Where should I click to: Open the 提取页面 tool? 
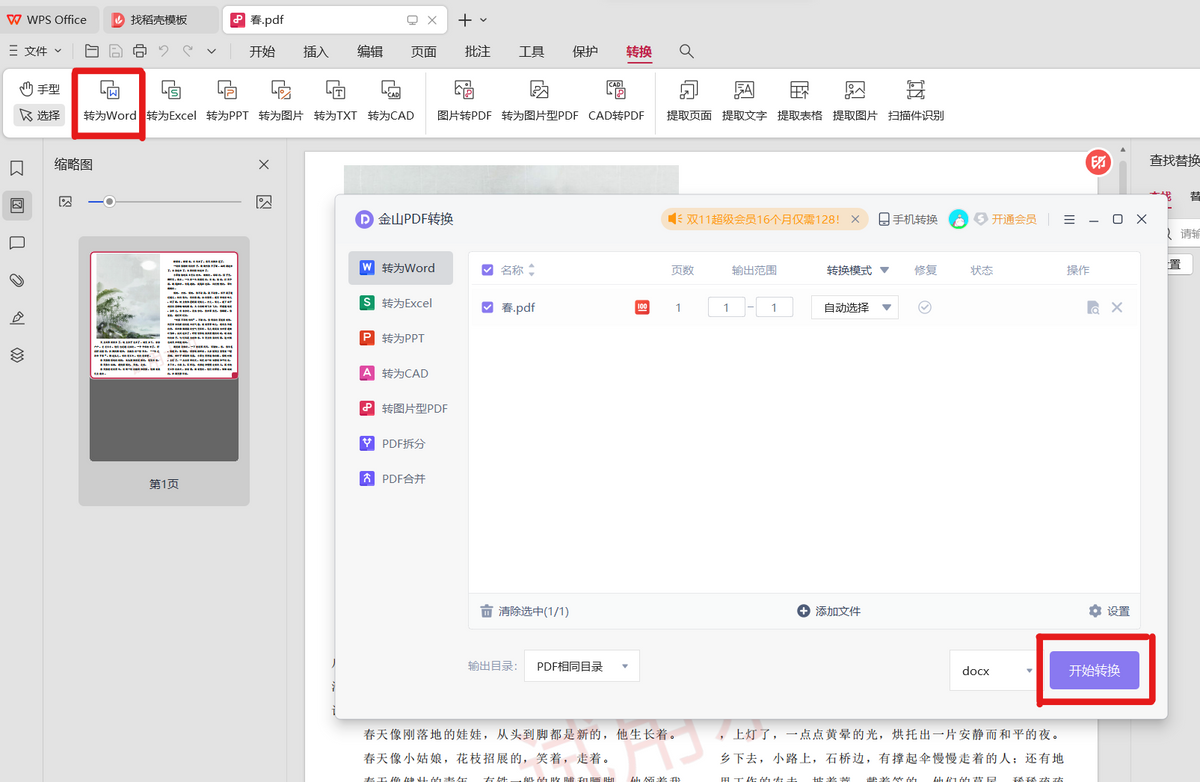point(689,102)
